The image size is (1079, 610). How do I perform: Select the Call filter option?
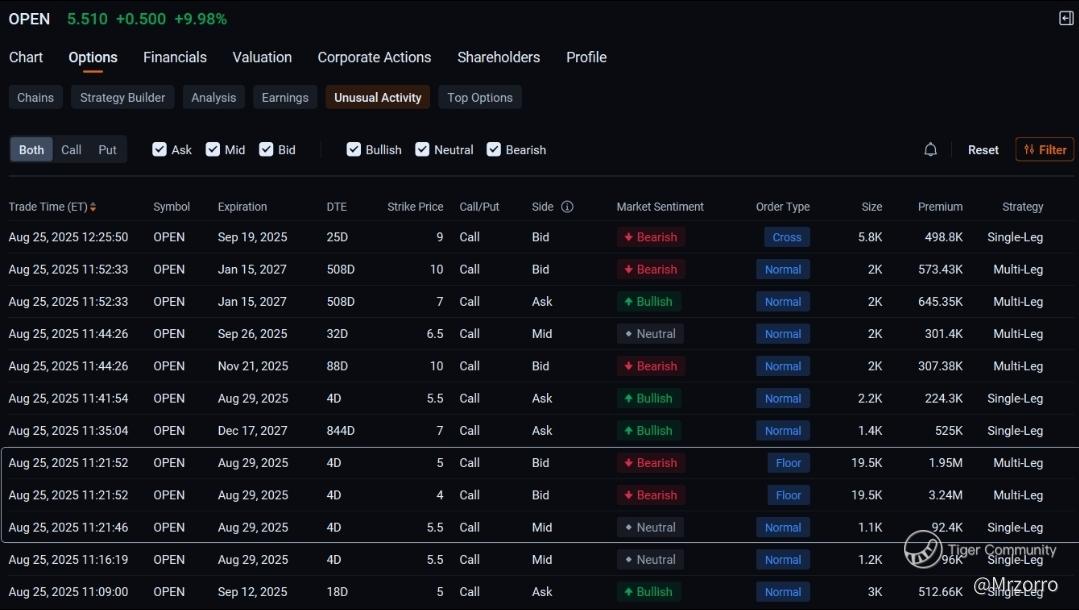tap(71, 150)
